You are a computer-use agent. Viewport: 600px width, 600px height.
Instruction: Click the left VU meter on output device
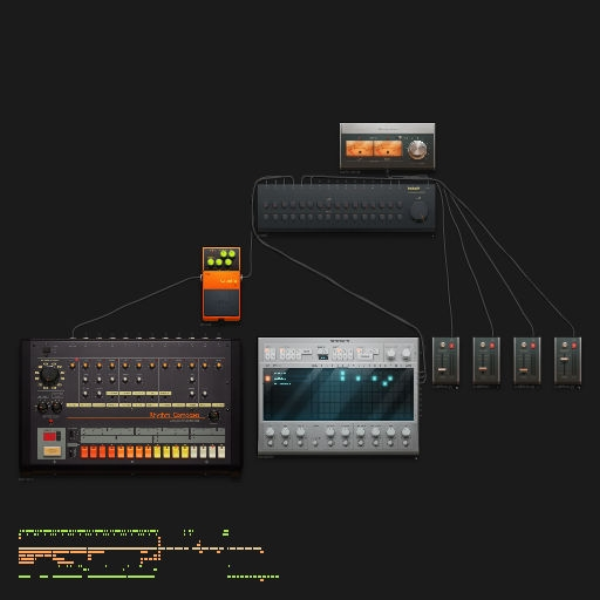coord(359,148)
